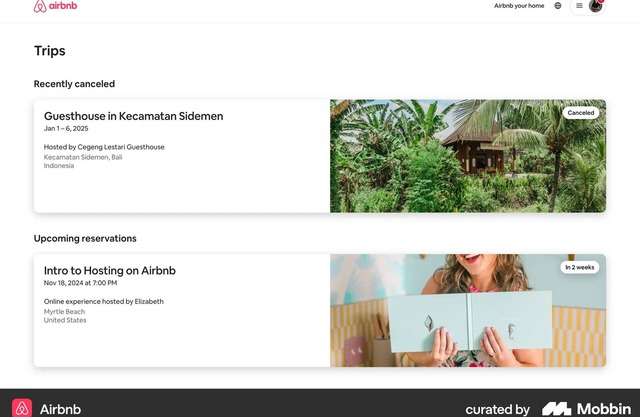This screenshot has width=640, height=417.
Task: Click the Airbnb logo in header
Action: (x=55, y=6)
